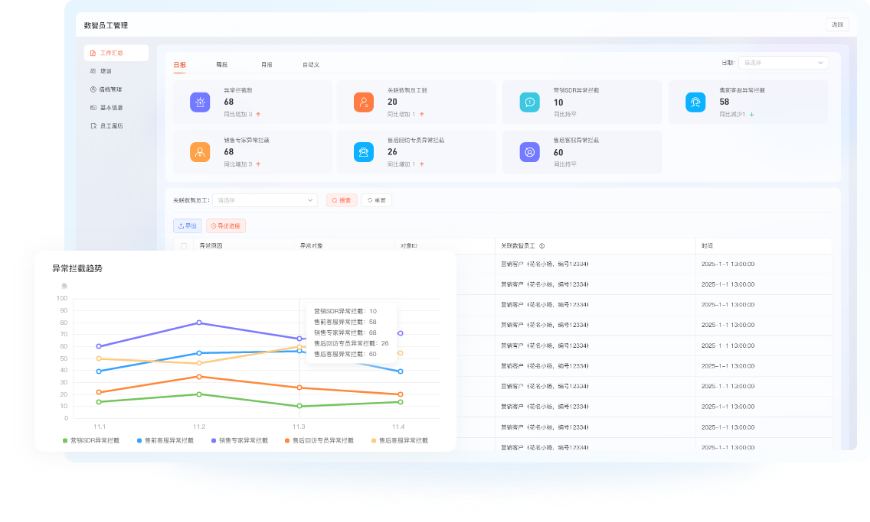Click the blue 导出 export button
The height and width of the screenshot is (522, 870).
click(188, 226)
